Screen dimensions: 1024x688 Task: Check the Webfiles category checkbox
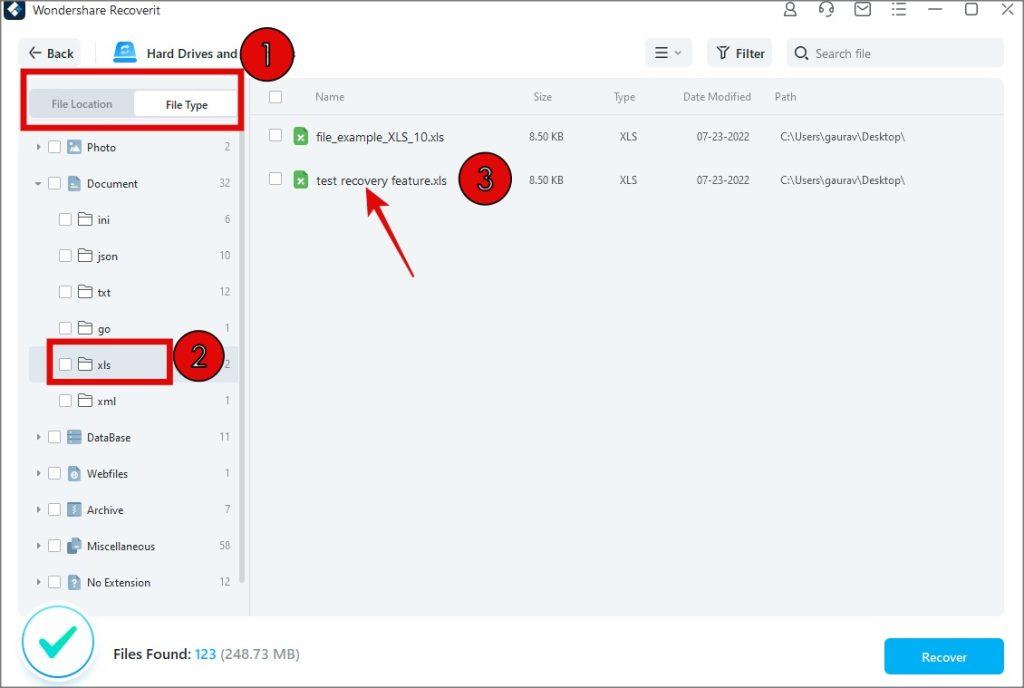(x=54, y=473)
